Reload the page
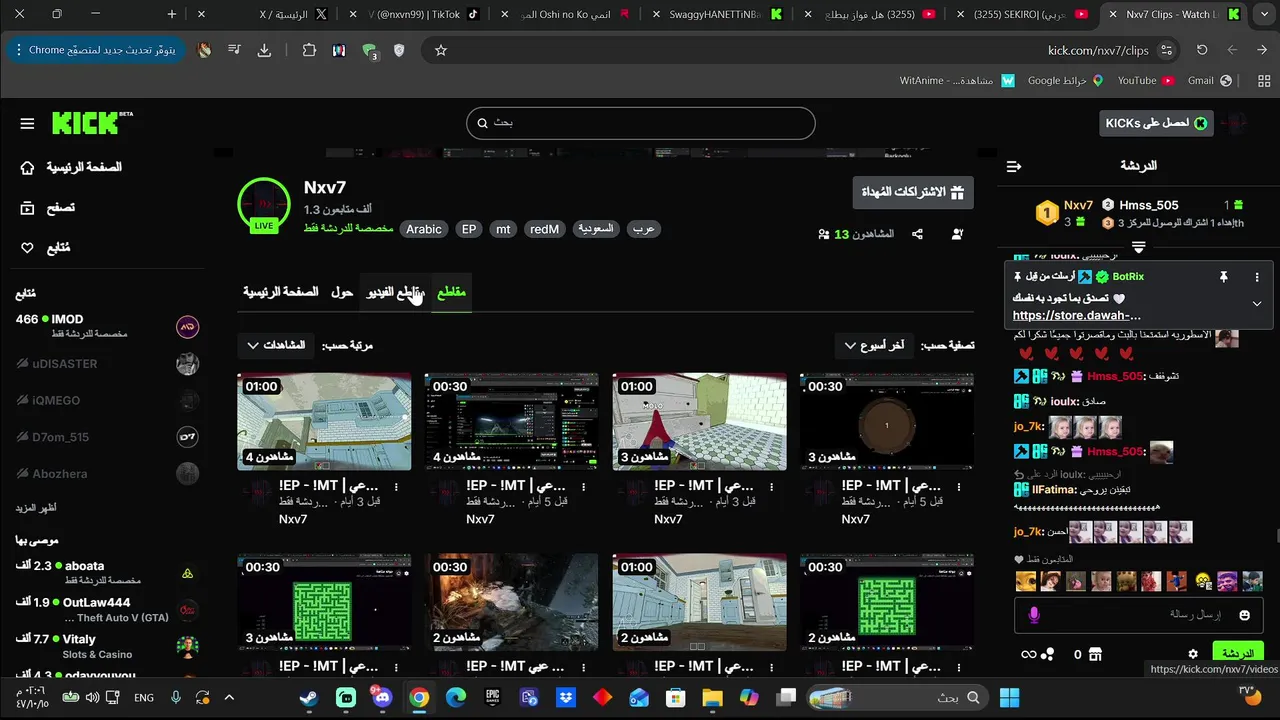Viewport: 1280px width, 720px height. pyautogui.click(x=1202, y=50)
